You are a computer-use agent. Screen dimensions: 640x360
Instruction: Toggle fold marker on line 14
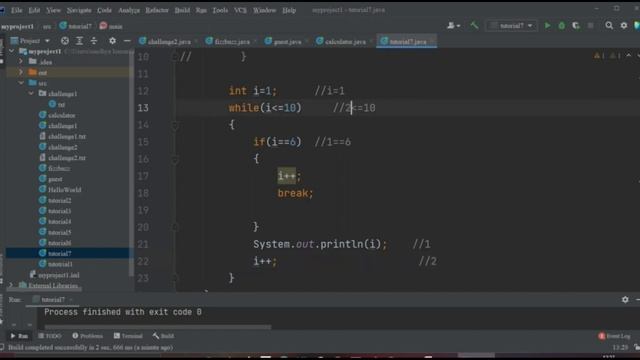175,125
